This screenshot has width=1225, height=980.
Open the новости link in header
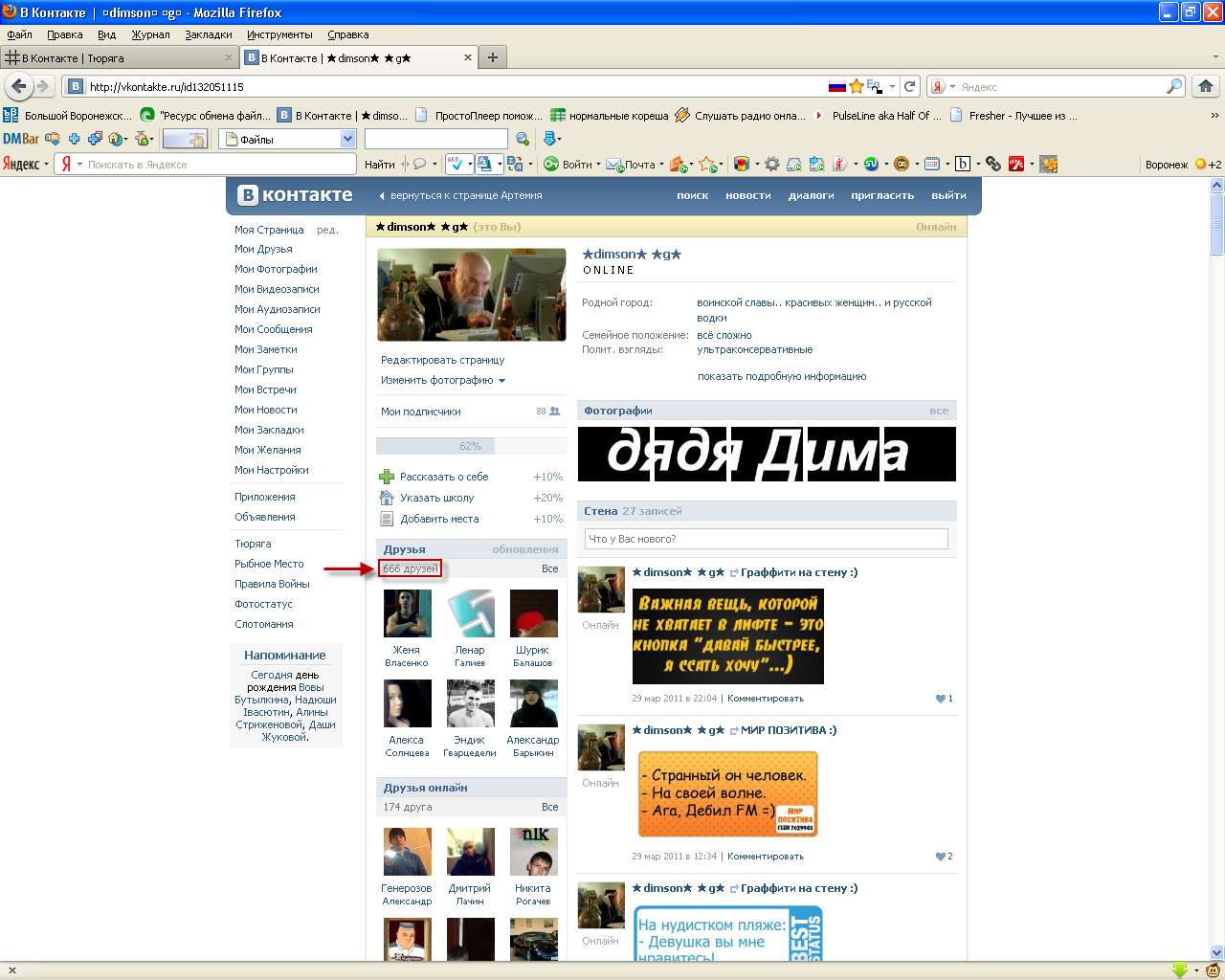(x=748, y=195)
